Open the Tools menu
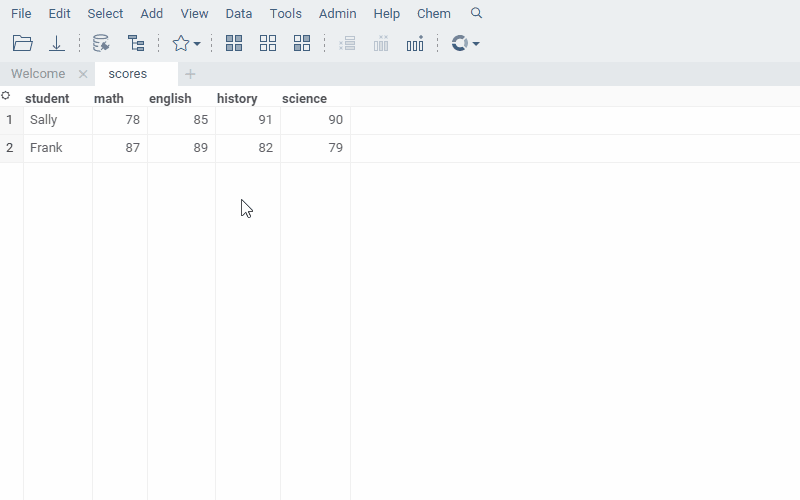This screenshot has height=500, width=800. click(x=285, y=13)
